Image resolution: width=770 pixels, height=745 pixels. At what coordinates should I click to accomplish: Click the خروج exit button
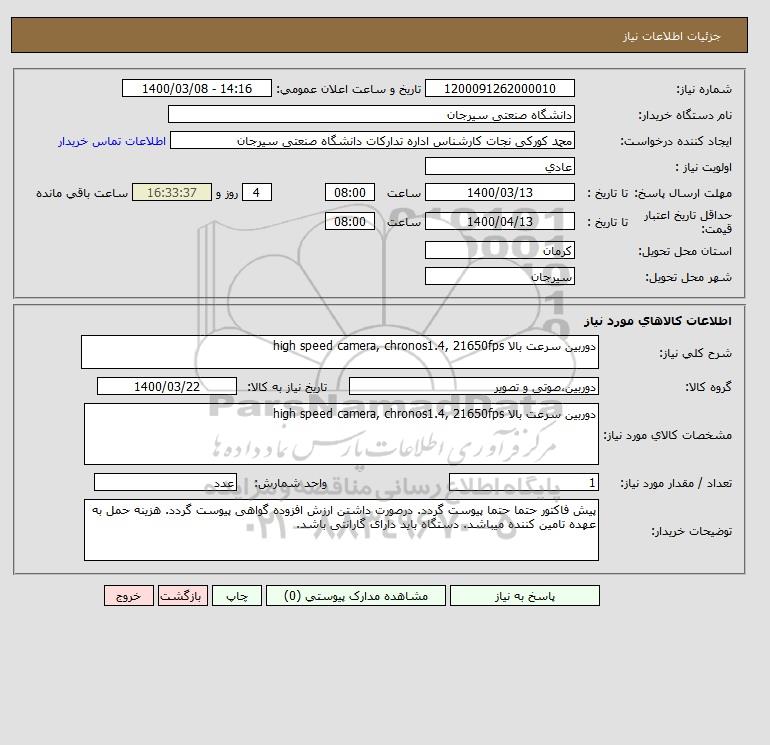coord(129,596)
